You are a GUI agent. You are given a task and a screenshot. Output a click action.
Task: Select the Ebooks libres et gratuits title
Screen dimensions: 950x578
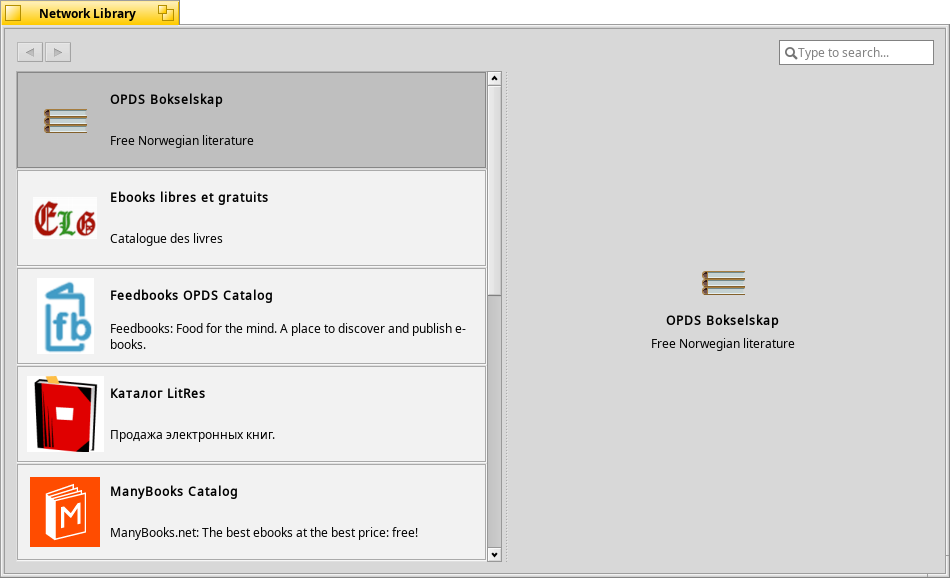pyautogui.click(x=189, y=198)
